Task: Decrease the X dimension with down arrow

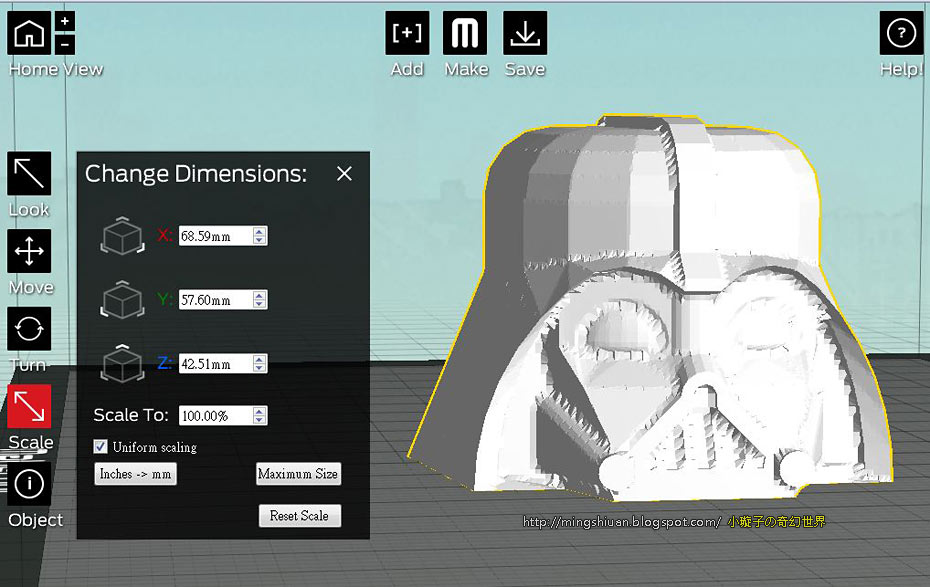Action: click(x=259, y=240)
